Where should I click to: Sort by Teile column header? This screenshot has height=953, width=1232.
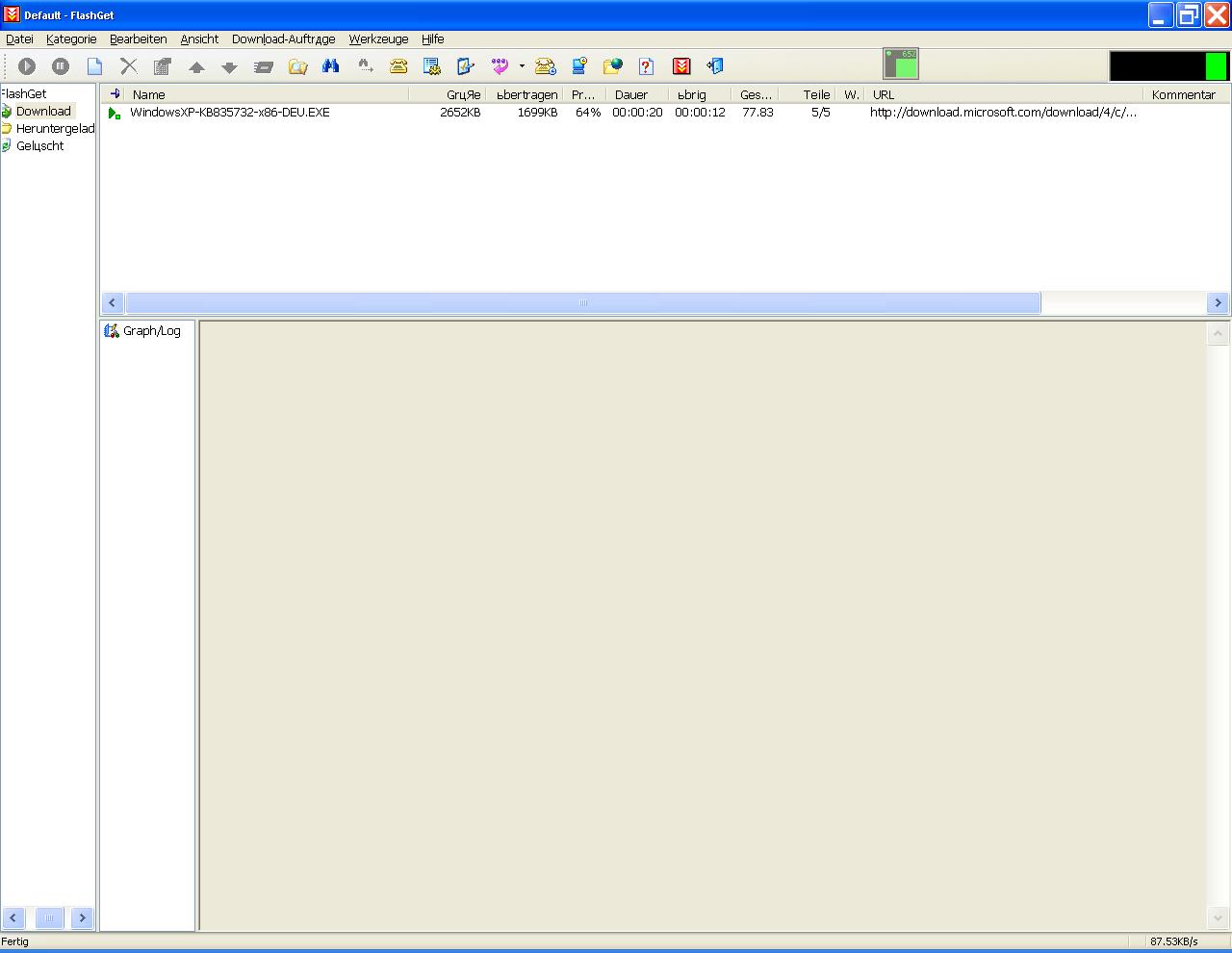808,94
